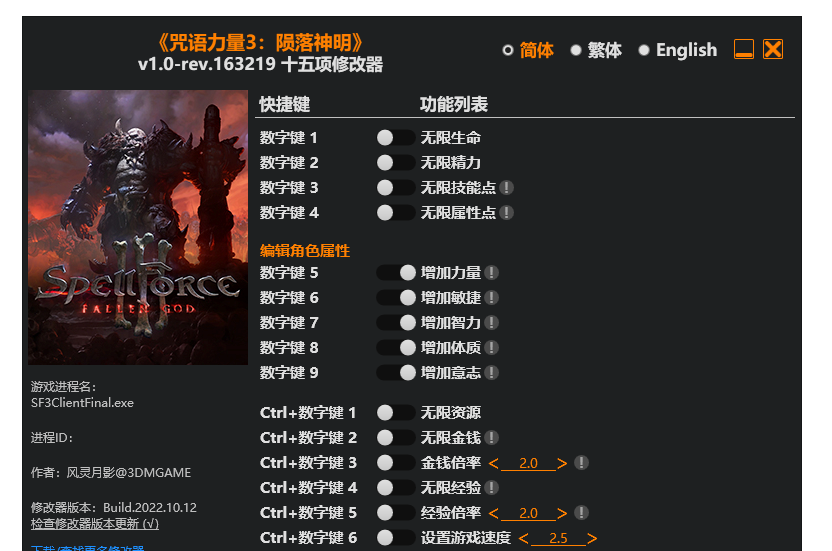Click info icon next to 无限属性点

506,212
